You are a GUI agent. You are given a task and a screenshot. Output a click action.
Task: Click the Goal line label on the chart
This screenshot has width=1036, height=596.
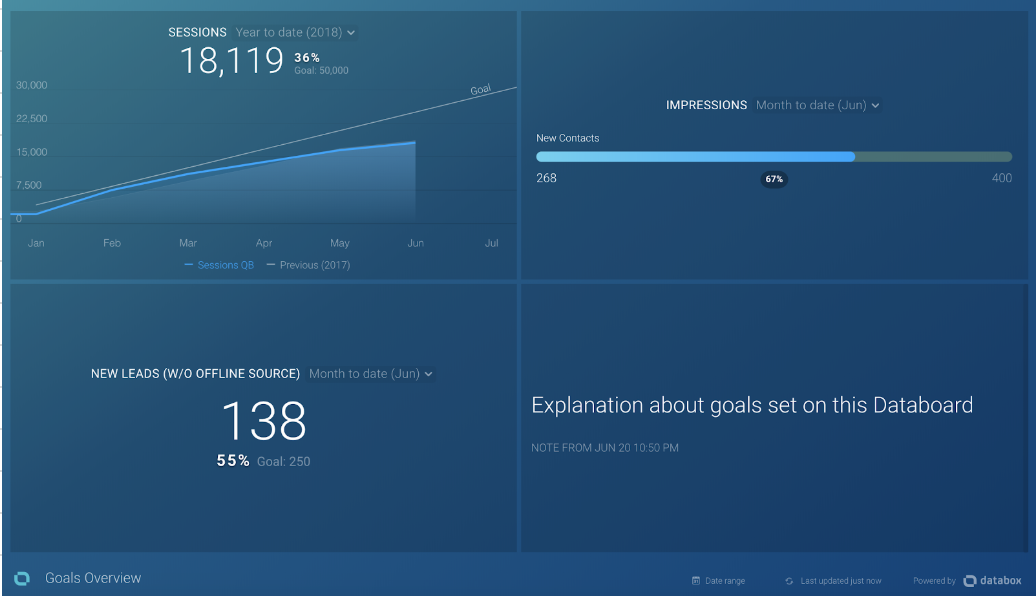(x=481, y=90)
